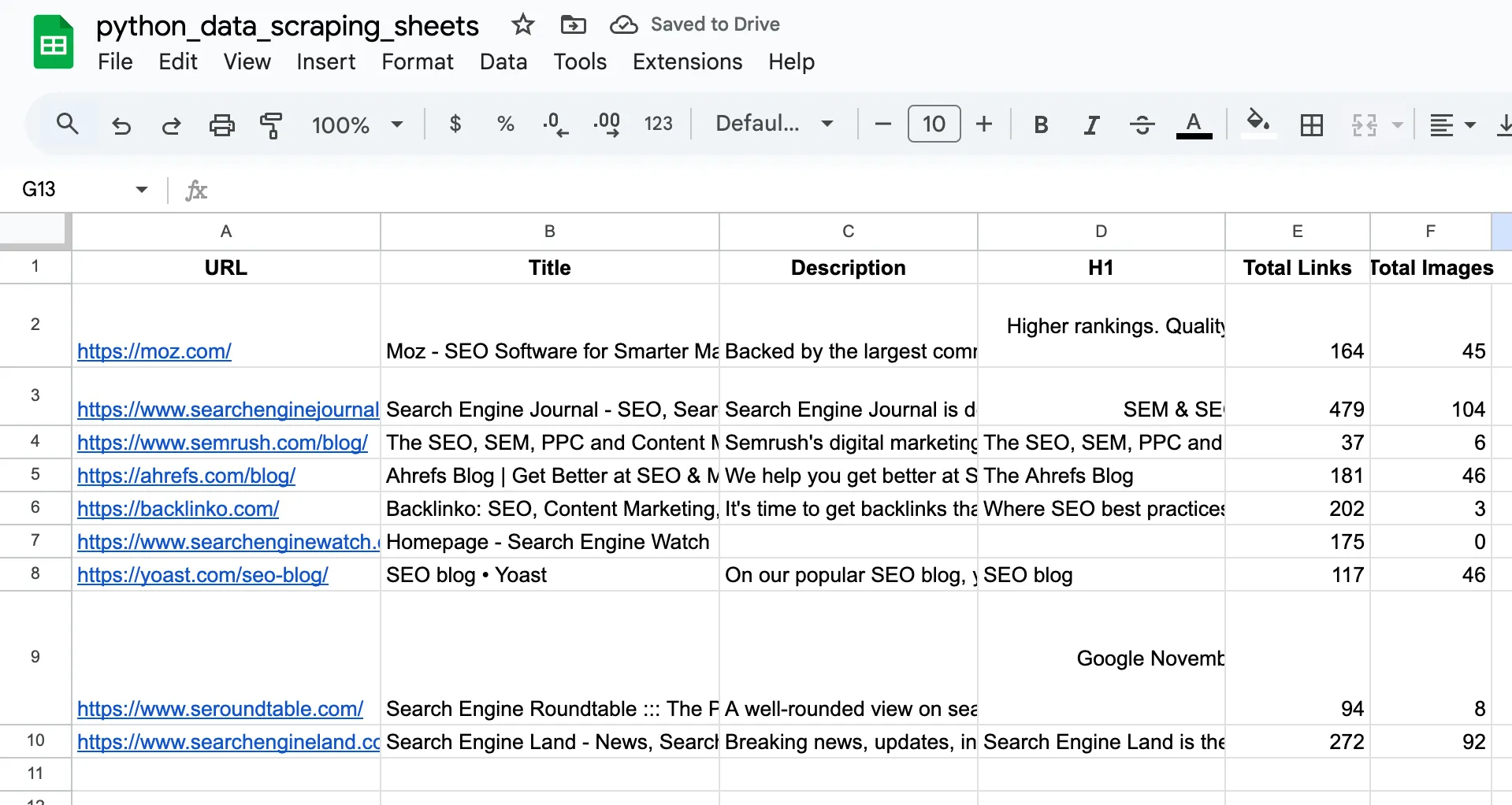1512x805 pixels.
Task: Select the 'SEO blog • Yoast' cell
Action: 550,575
